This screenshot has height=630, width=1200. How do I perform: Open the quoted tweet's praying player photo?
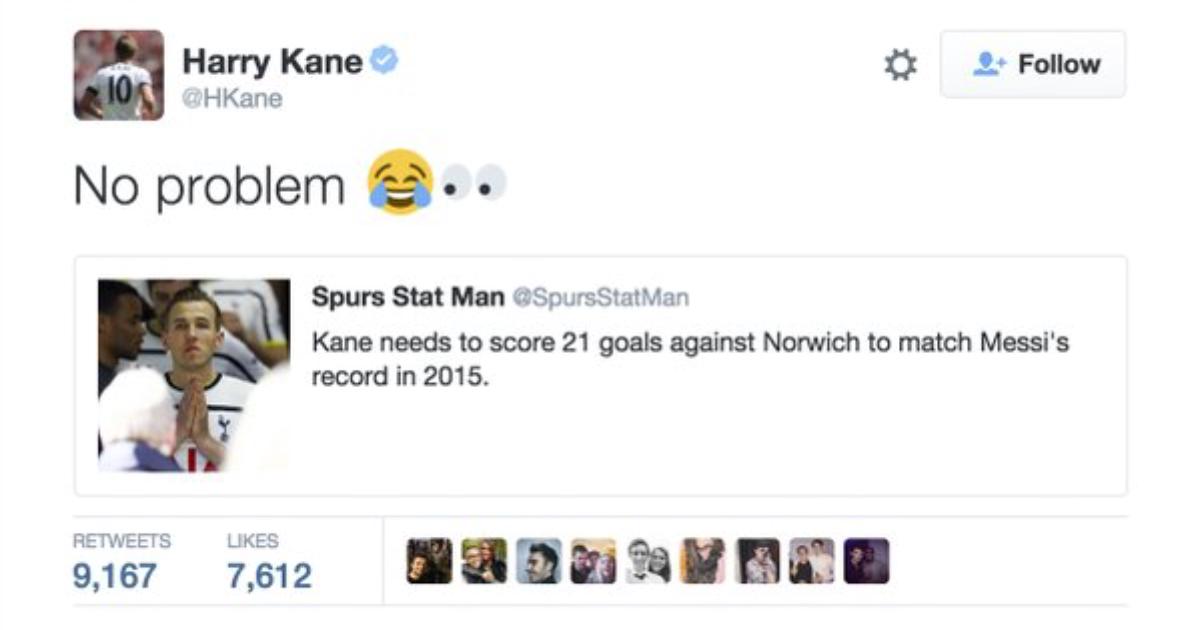(194, 375)
